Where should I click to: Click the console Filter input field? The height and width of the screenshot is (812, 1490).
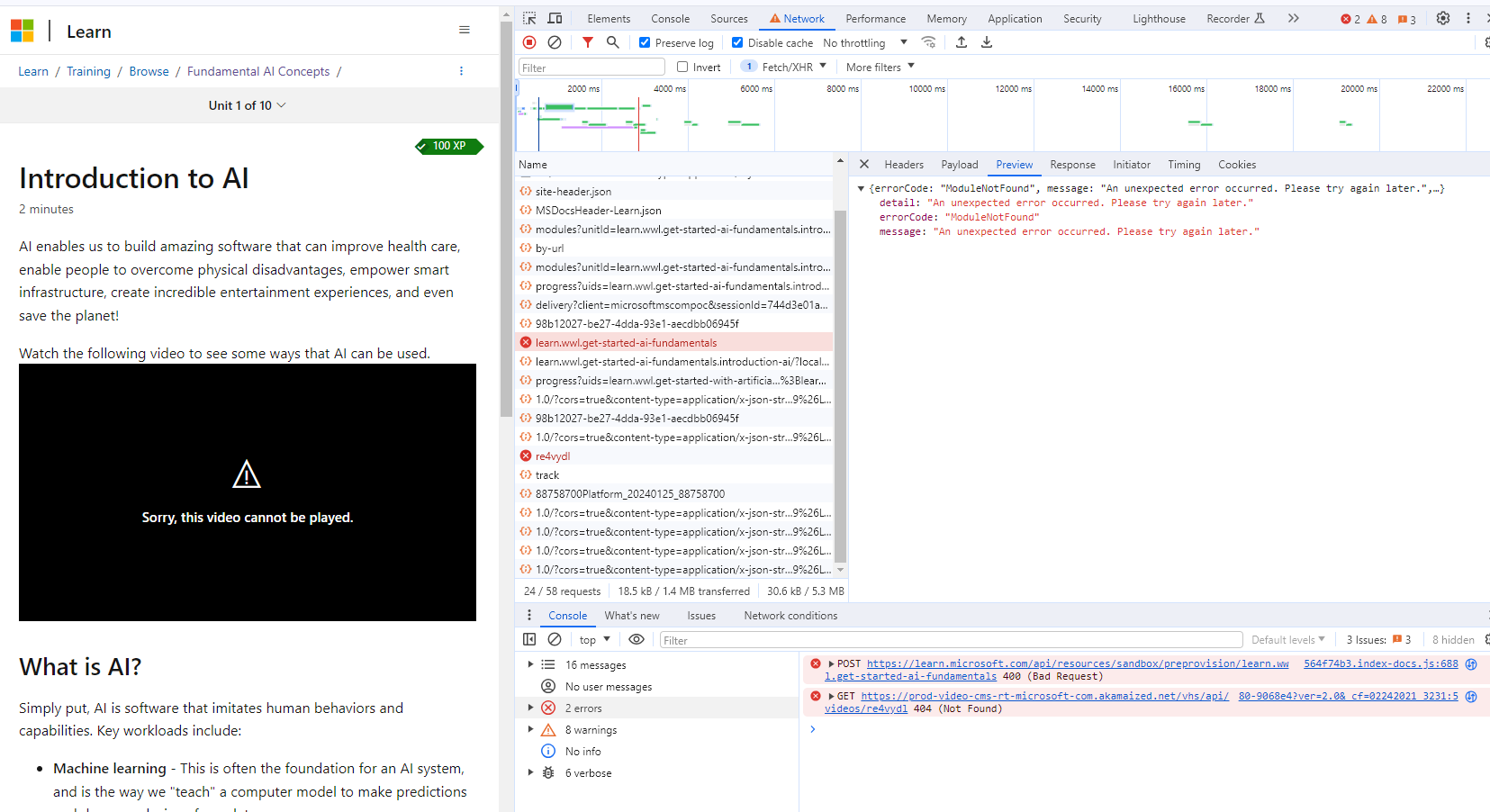[x=951, y=640]
